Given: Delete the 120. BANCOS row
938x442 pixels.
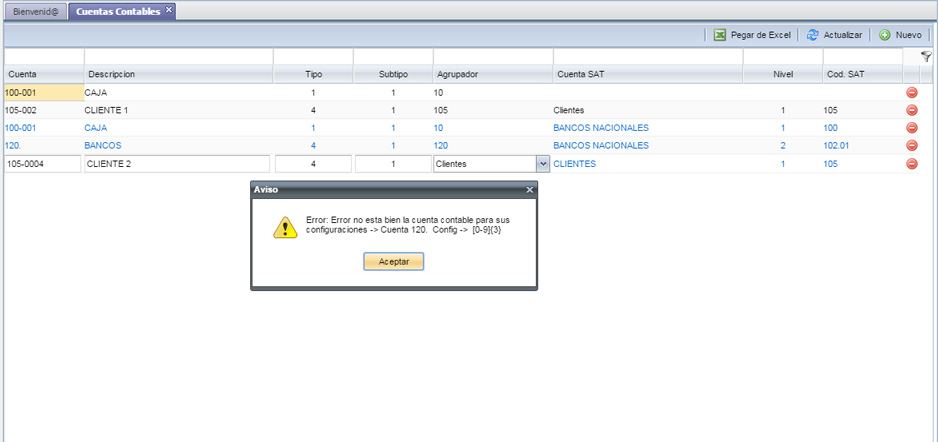Looking at the screenshot, I should [x=911, y=146].
